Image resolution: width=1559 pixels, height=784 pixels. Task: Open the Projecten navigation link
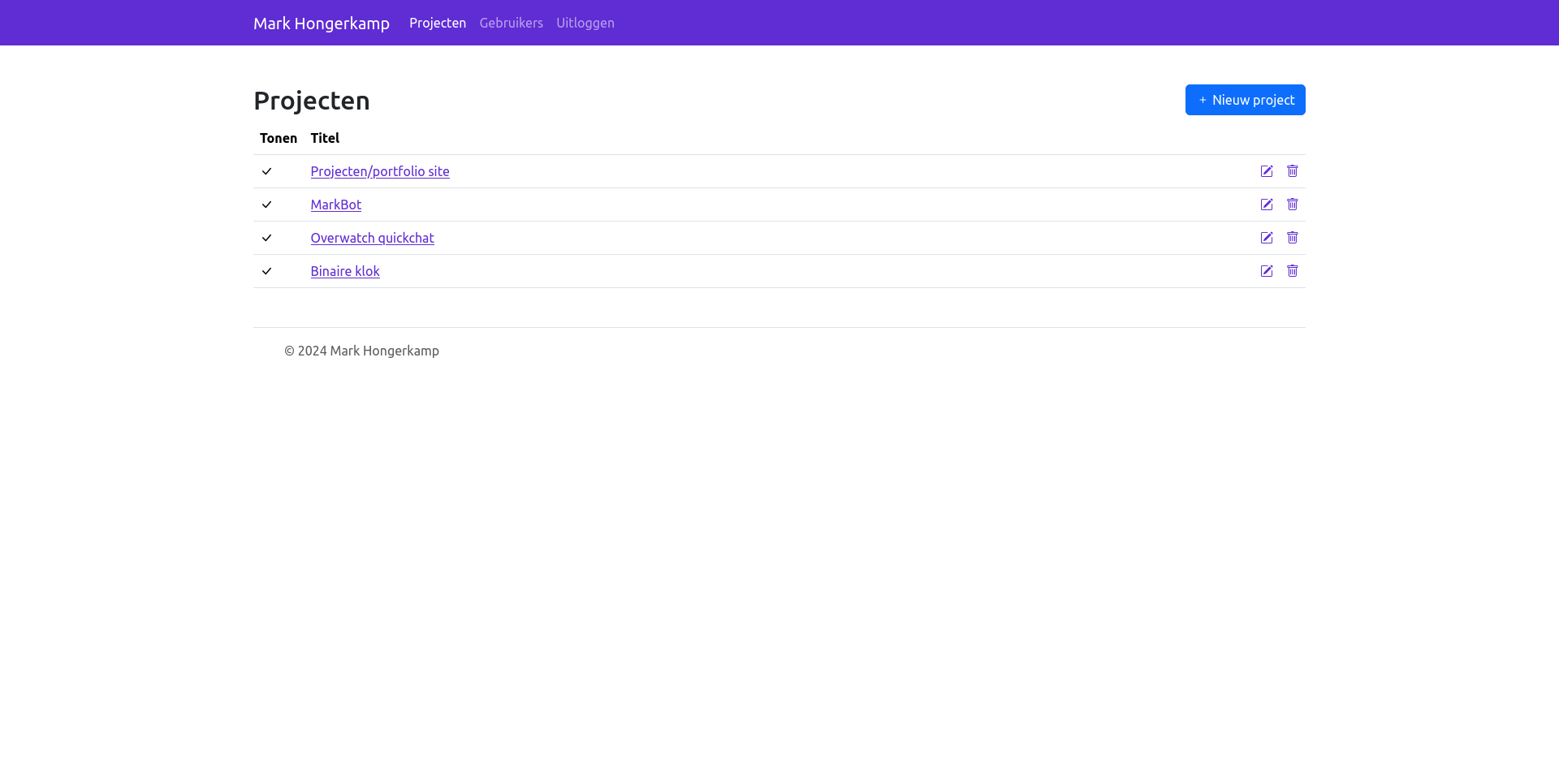tap(438, 23)
